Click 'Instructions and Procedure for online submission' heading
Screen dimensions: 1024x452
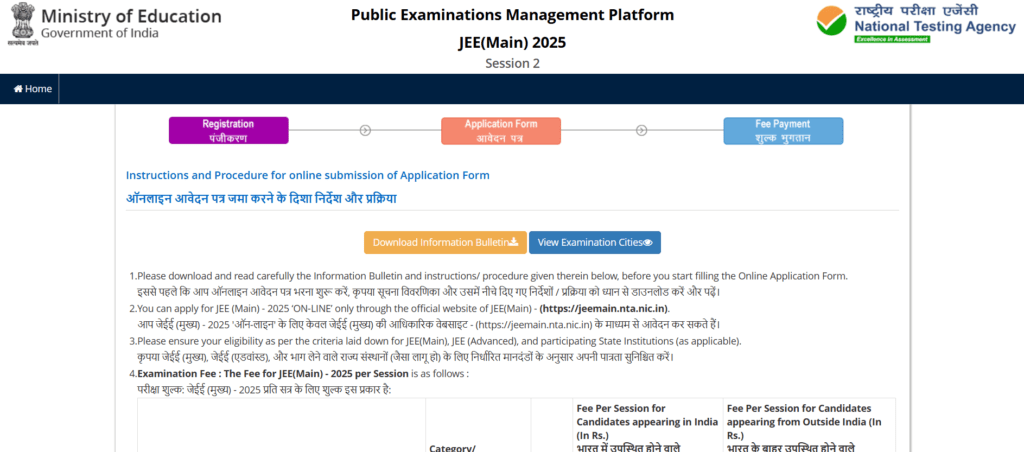point(308,175)
